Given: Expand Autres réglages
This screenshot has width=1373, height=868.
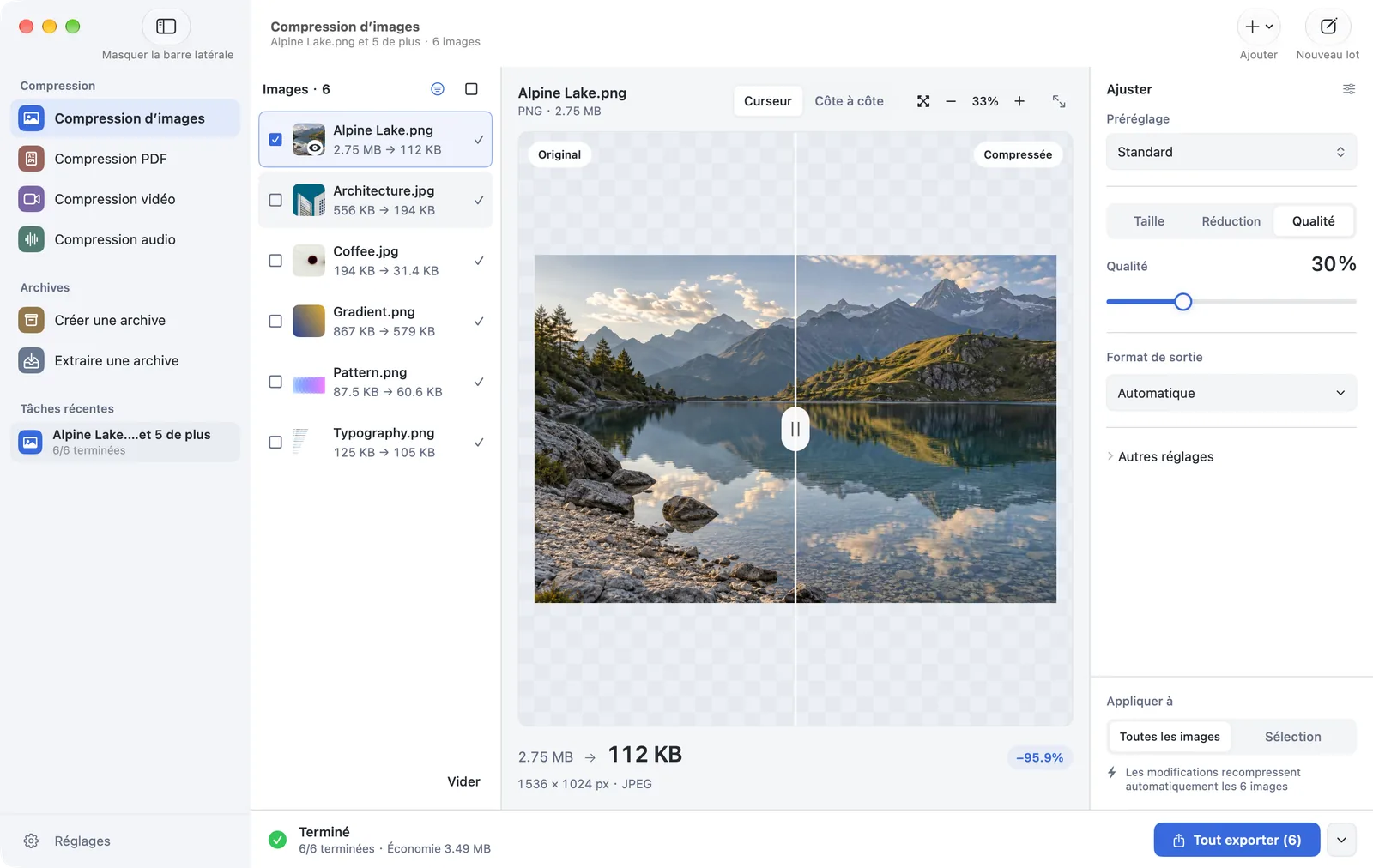Looking at the screenshot, I should [1160, 456].
